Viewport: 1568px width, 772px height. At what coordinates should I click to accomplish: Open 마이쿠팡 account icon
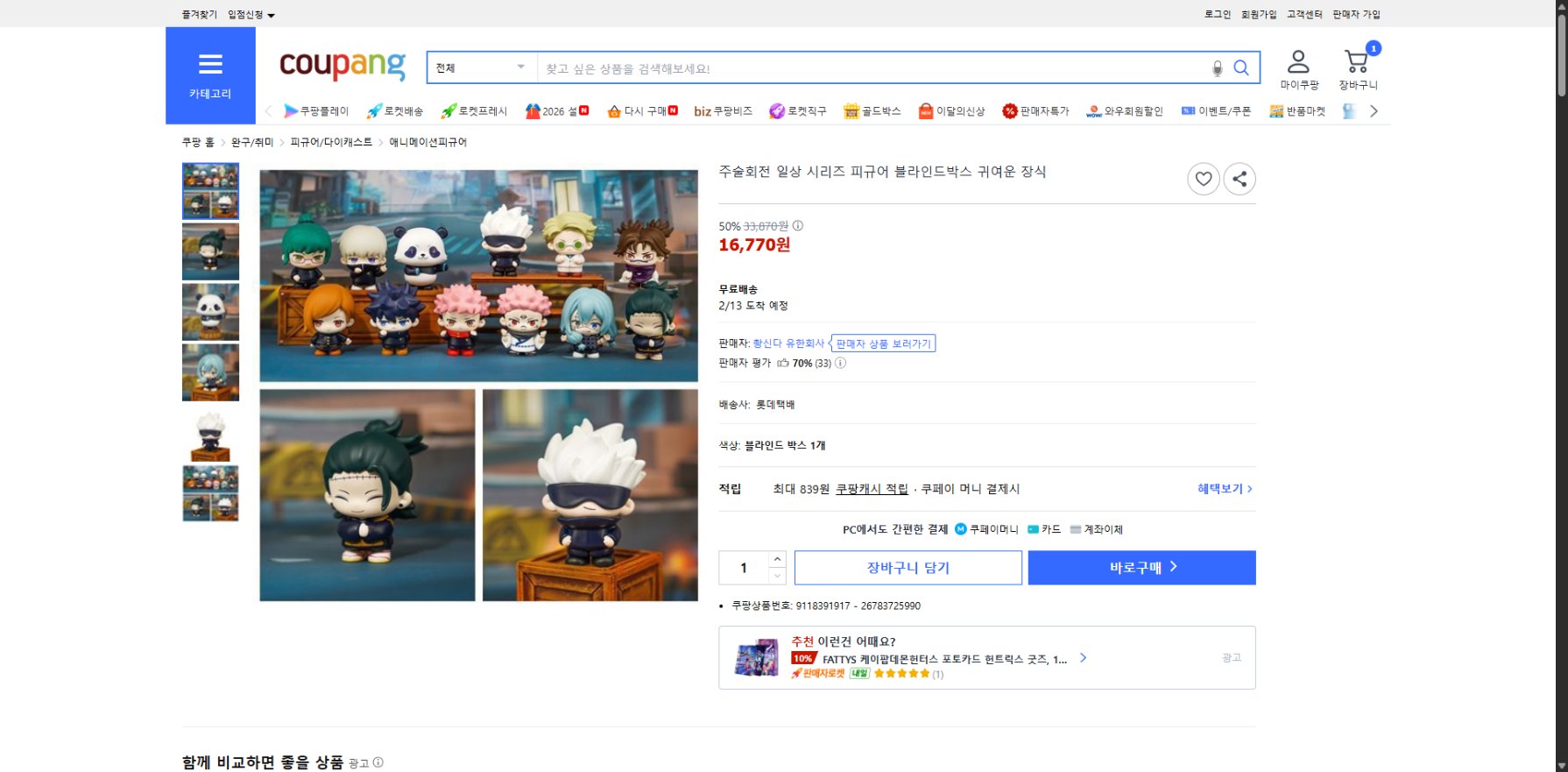pyautogui.click(x=1298, y=70)
